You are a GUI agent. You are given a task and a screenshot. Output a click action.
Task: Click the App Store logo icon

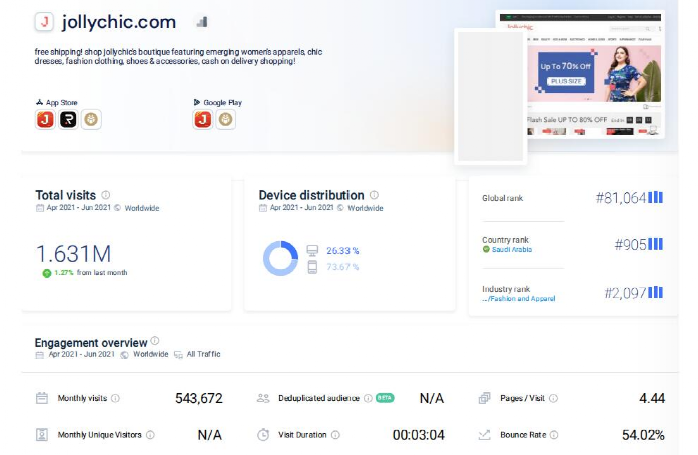coord(40,102)
